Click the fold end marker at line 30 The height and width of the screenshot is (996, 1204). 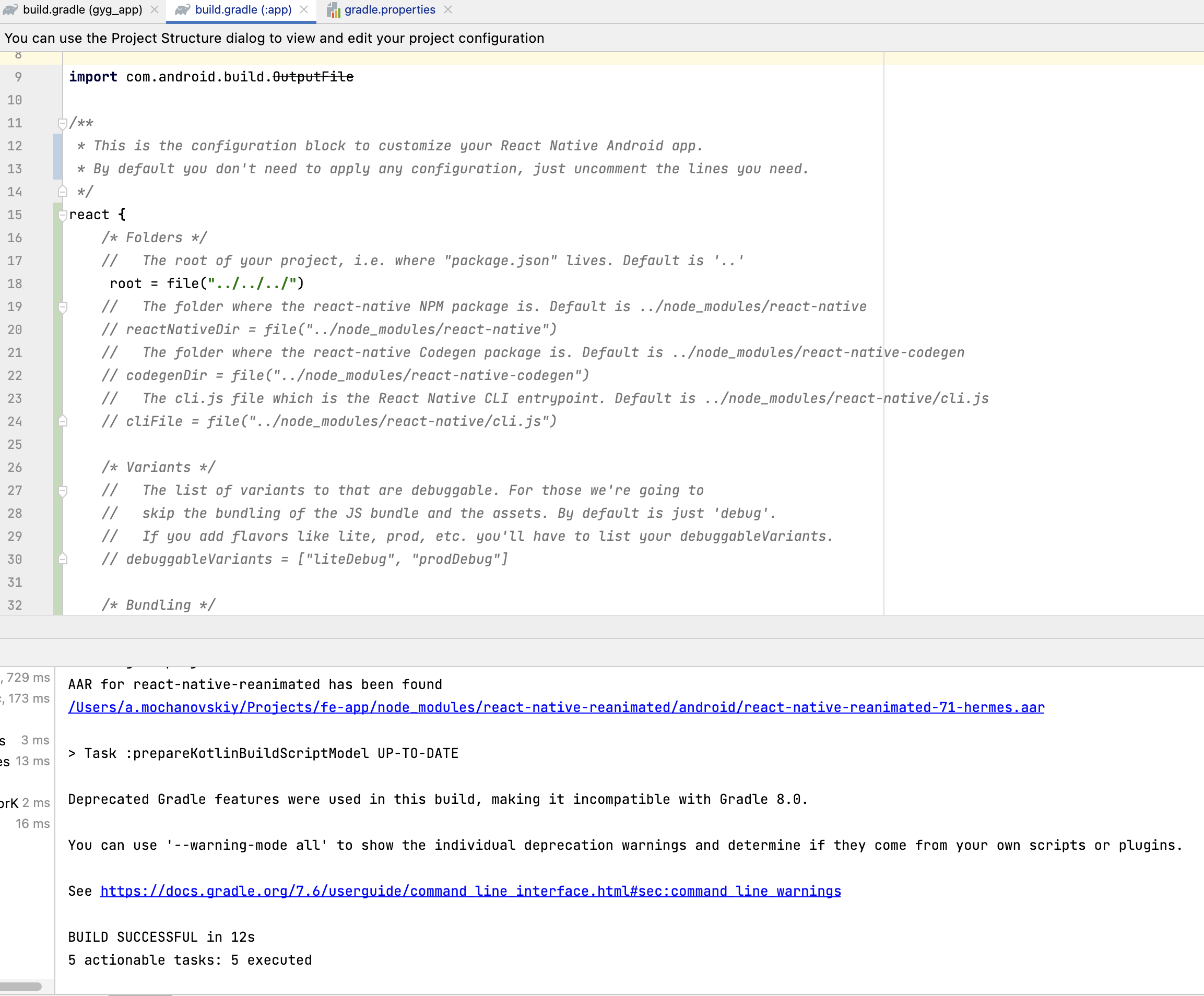tap(63, 559)
